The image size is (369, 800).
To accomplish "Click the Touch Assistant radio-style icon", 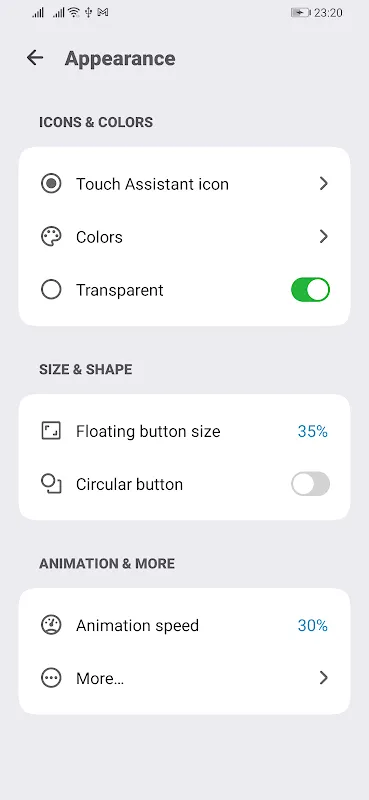I will (51, 184).
